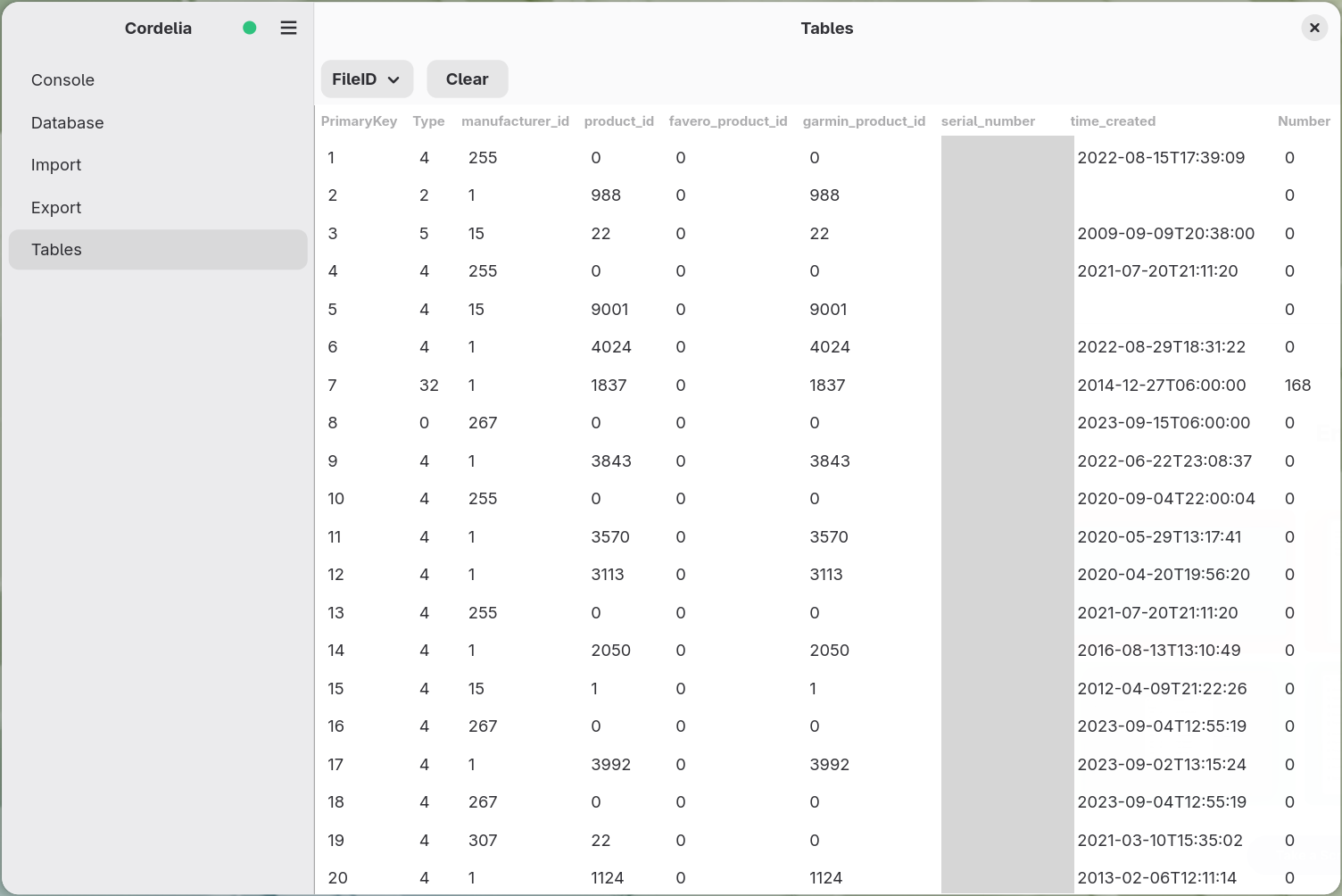Go to the Export page
The width and height of the screenshot is (1342, 896).
[x=158, y=207]
